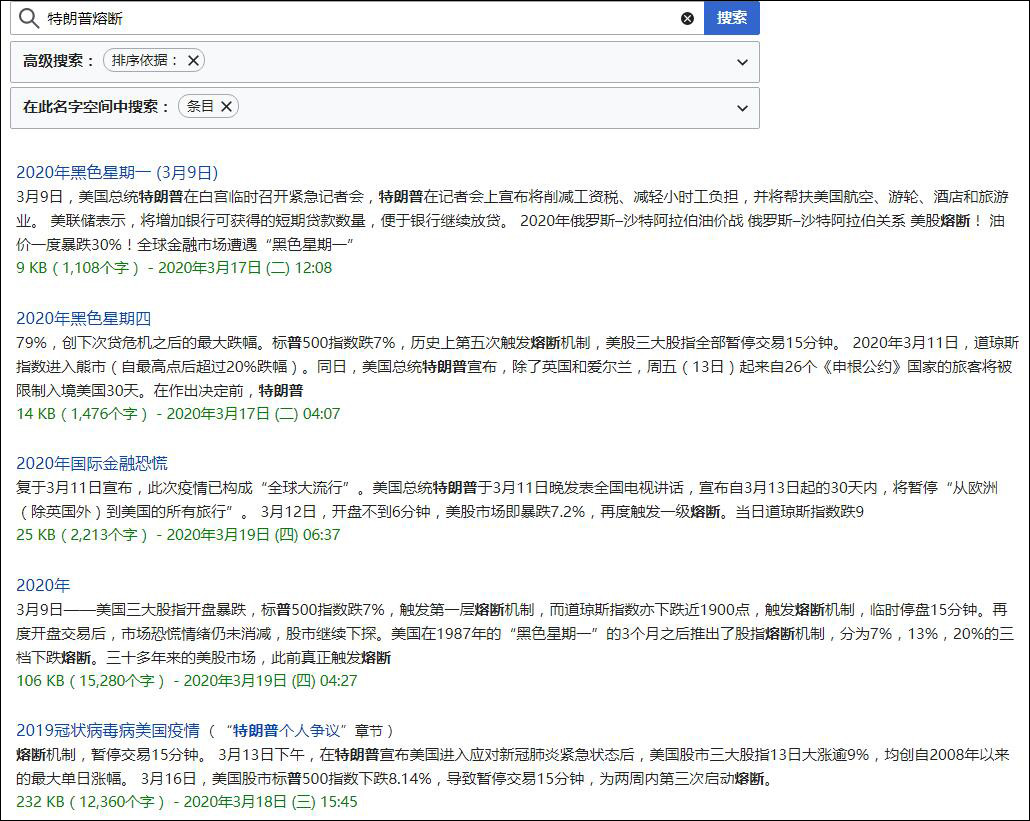Open the 2020年国际金融恐慌 article link

coord(92,463)
